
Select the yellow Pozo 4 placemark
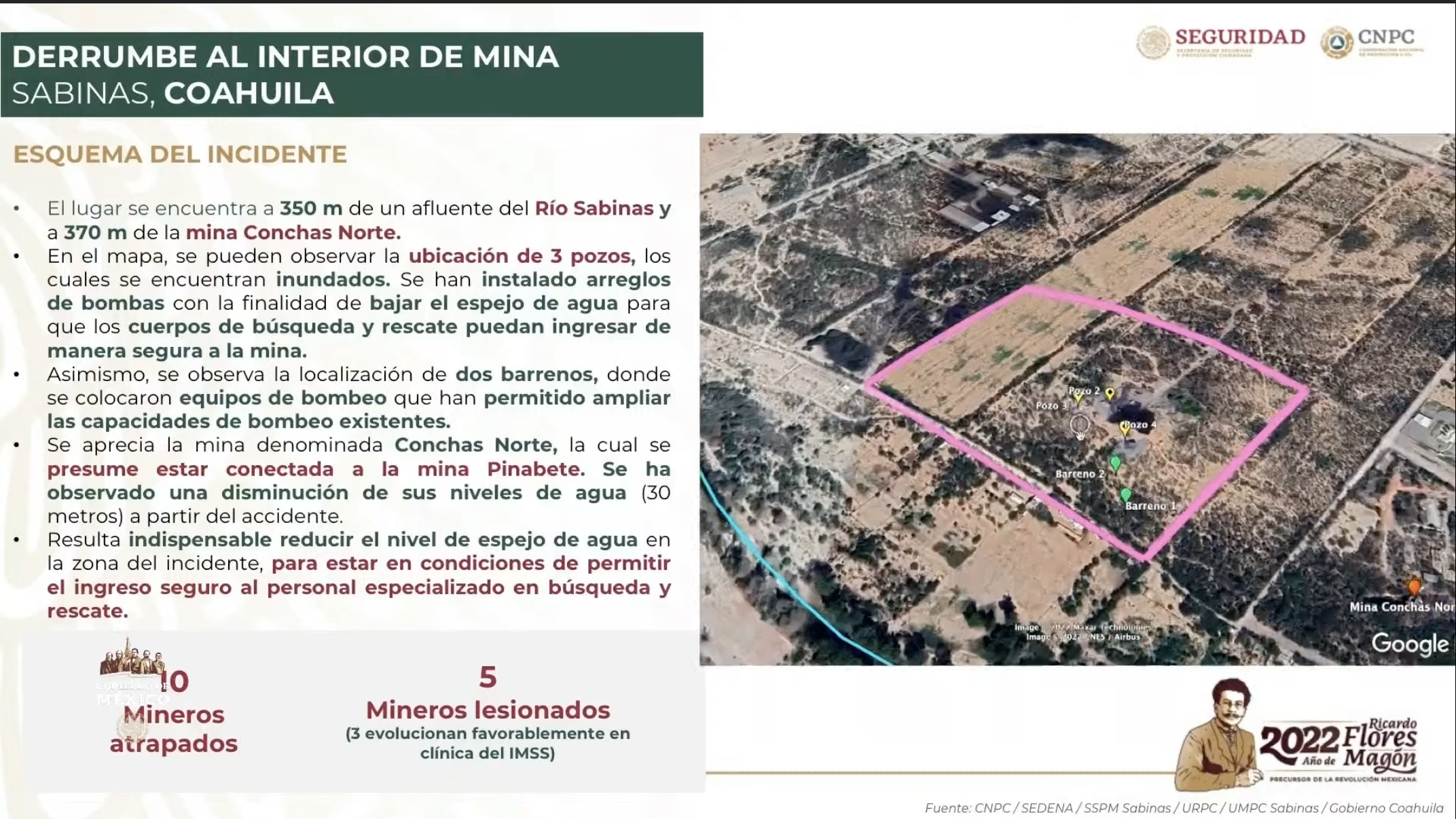(1125, 428)
